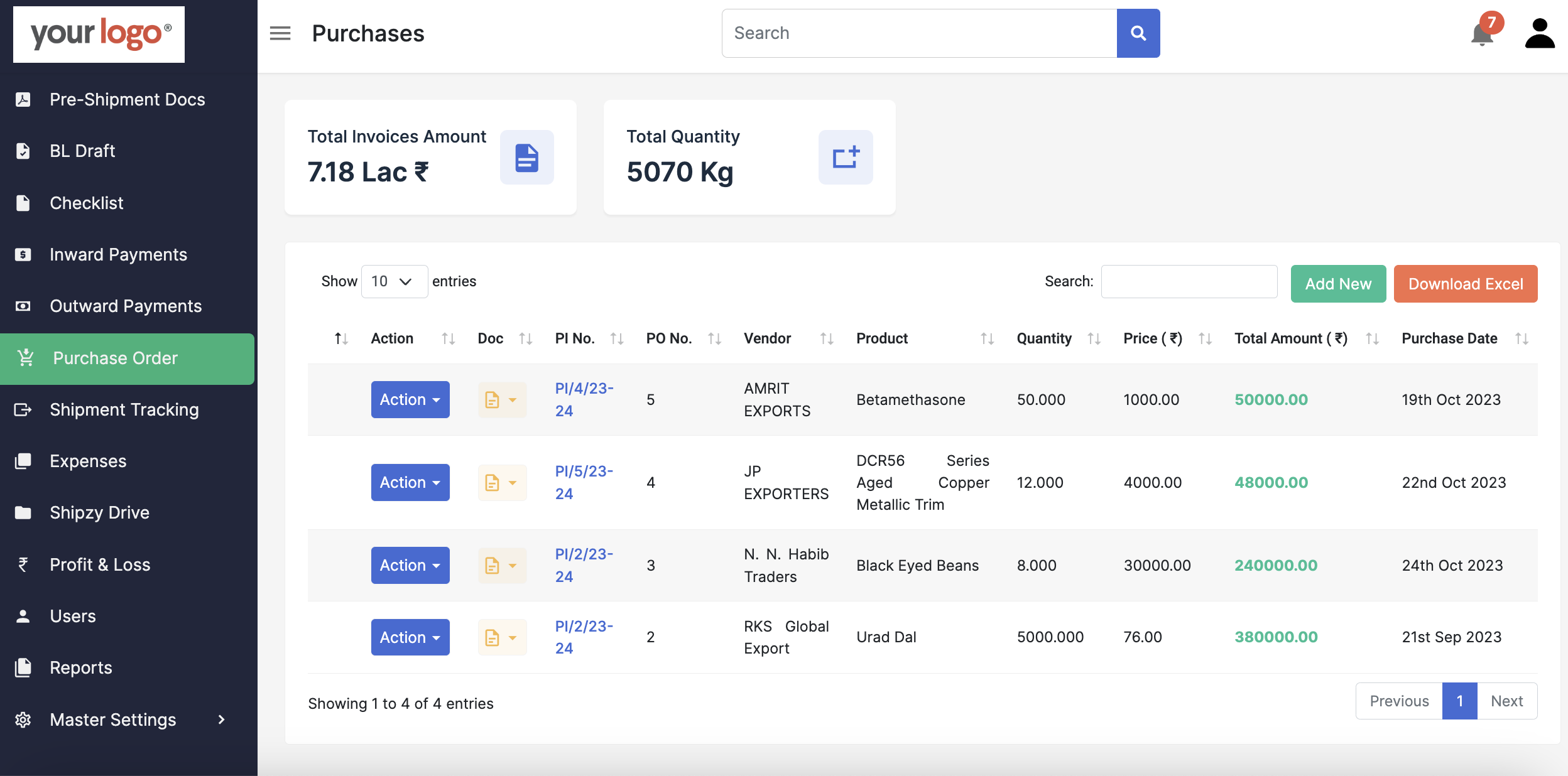Screen dimensions: 1568x776
Task: Click the user profile icon
Action: coord(1536,32)
